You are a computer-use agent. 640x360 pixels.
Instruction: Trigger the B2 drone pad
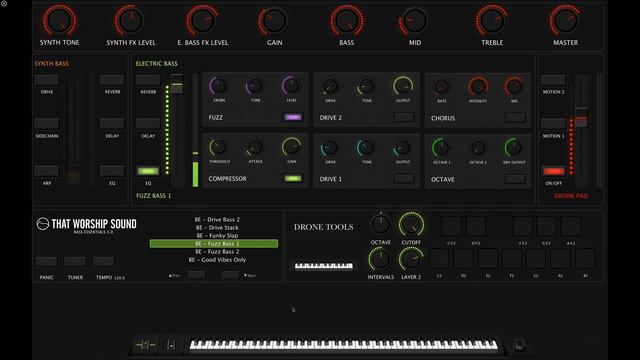[x=585, y=259]
